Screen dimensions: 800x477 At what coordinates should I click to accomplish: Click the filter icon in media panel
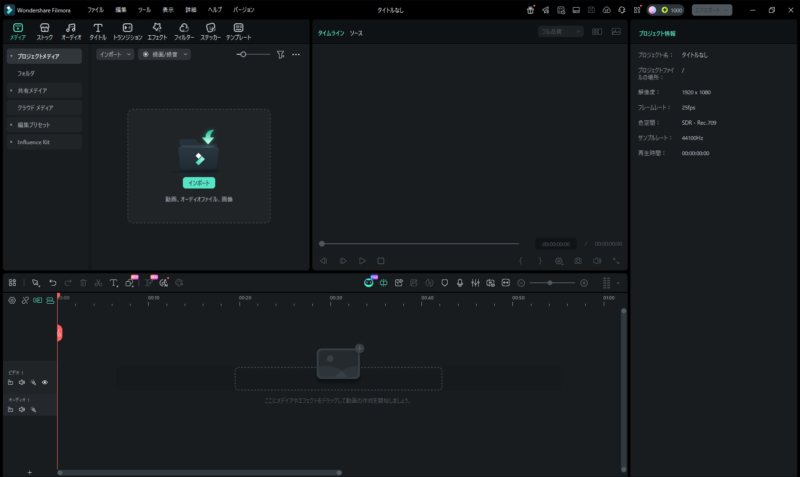tap(281, 54)
